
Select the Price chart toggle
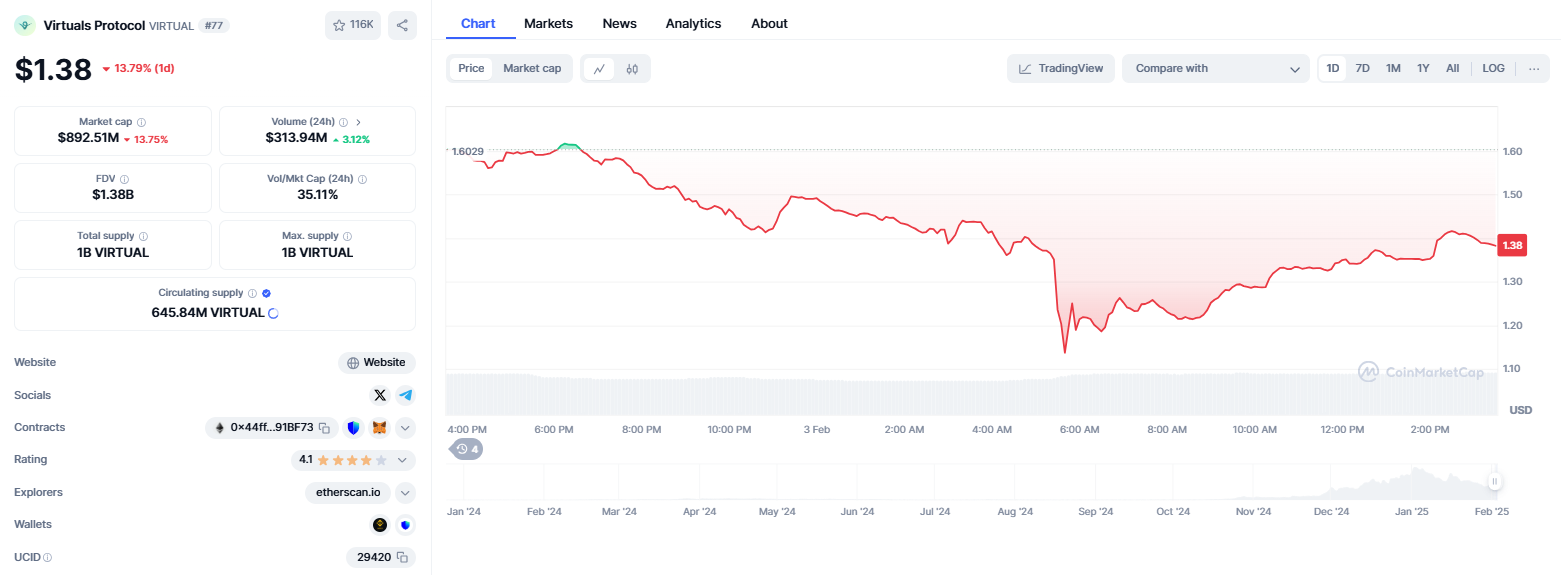point(471,68)
